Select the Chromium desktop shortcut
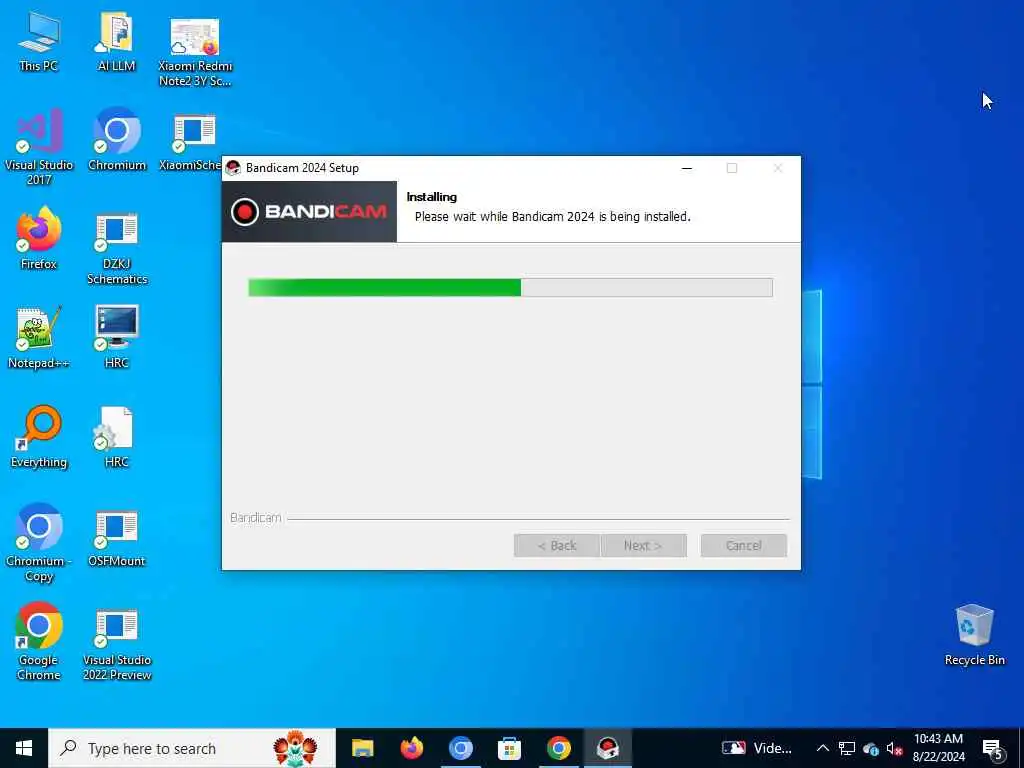Screen dimensions: 1024x768 coord(116,140)
